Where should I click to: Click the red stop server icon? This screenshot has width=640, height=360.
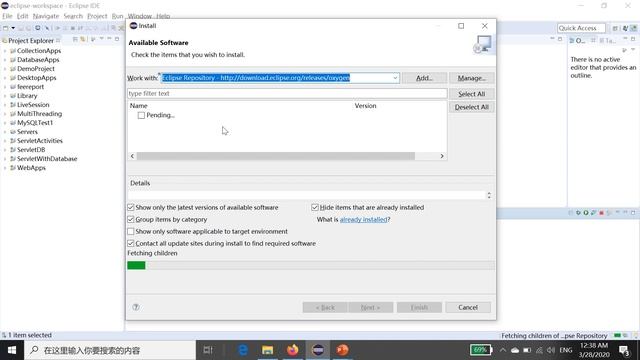coord(601,213)
